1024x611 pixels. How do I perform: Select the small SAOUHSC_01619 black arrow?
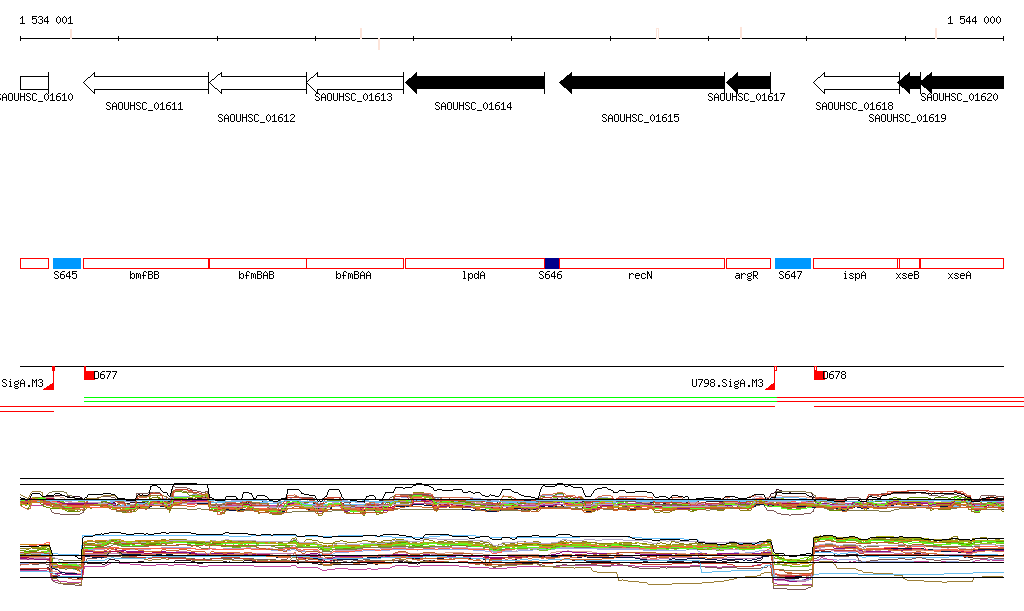pos(910,83)
